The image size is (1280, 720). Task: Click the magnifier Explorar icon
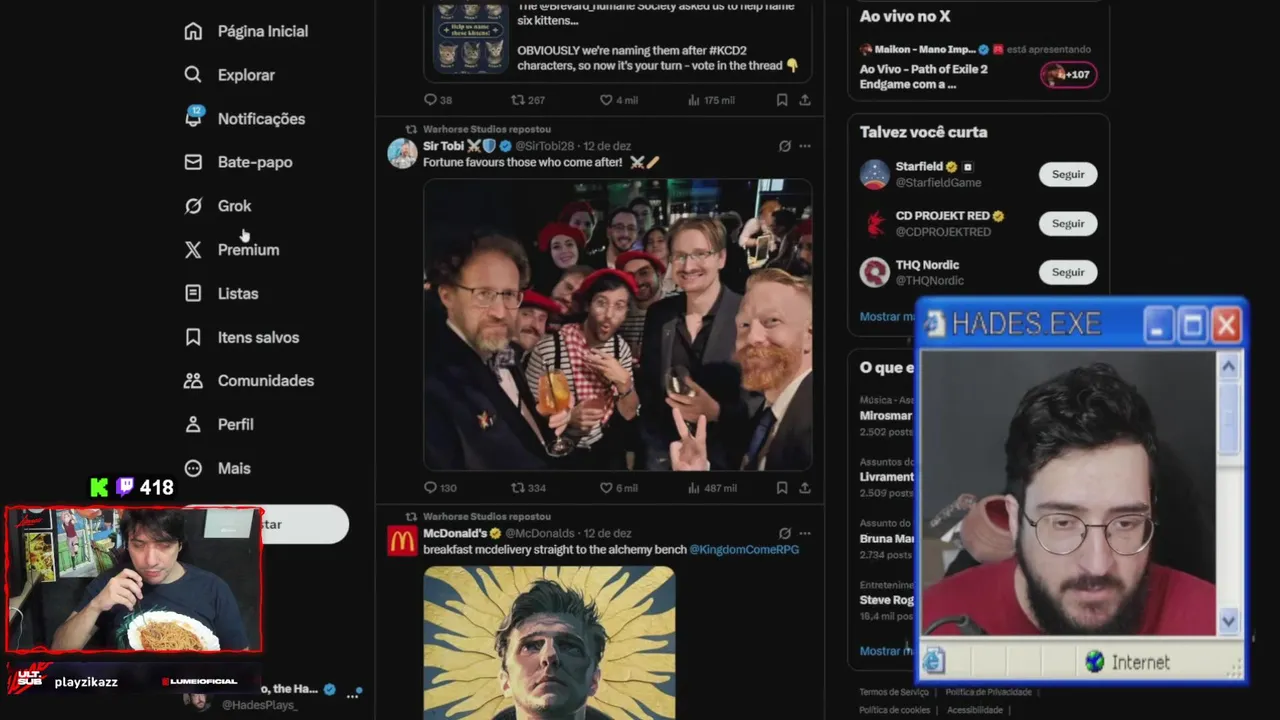193,75
